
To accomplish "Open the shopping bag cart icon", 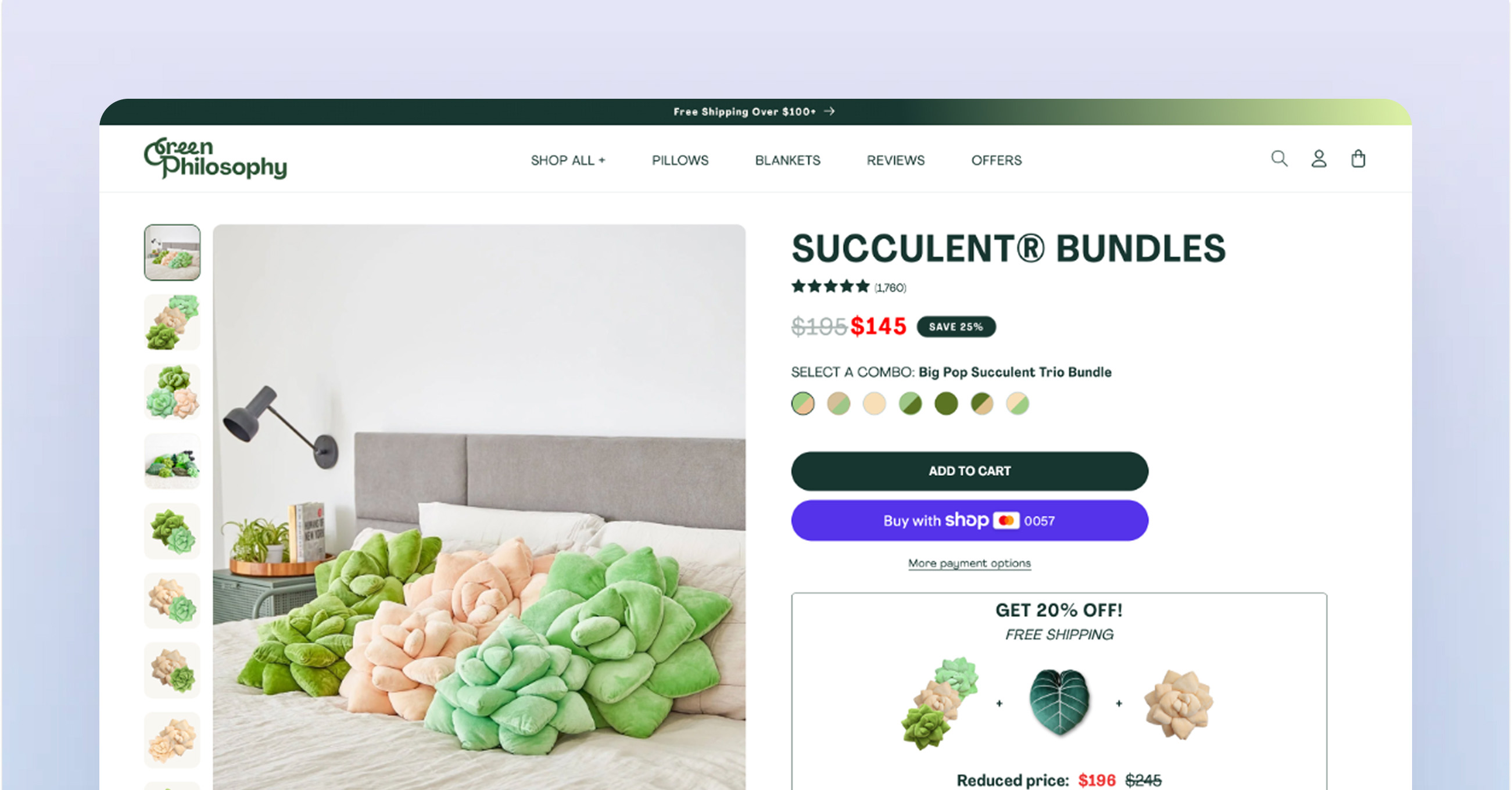I will (x=1358, y=159).
